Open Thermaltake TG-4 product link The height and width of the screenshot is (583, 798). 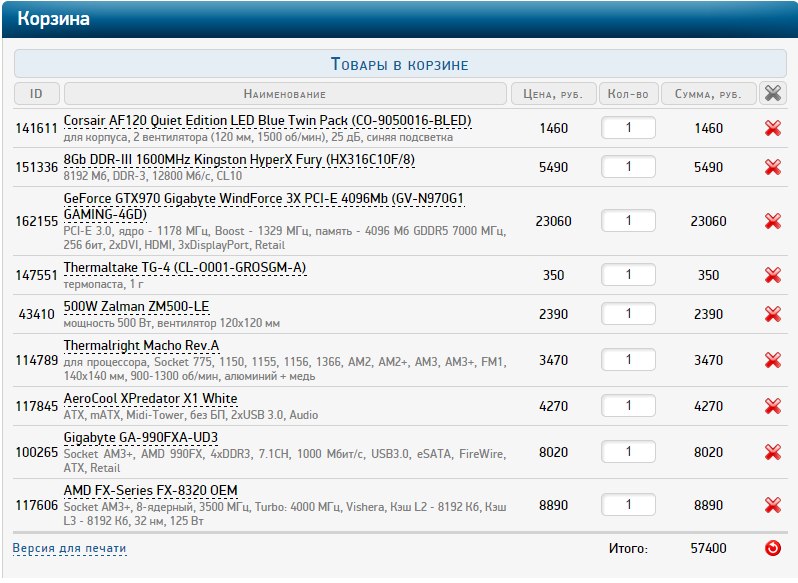(185, 268)
